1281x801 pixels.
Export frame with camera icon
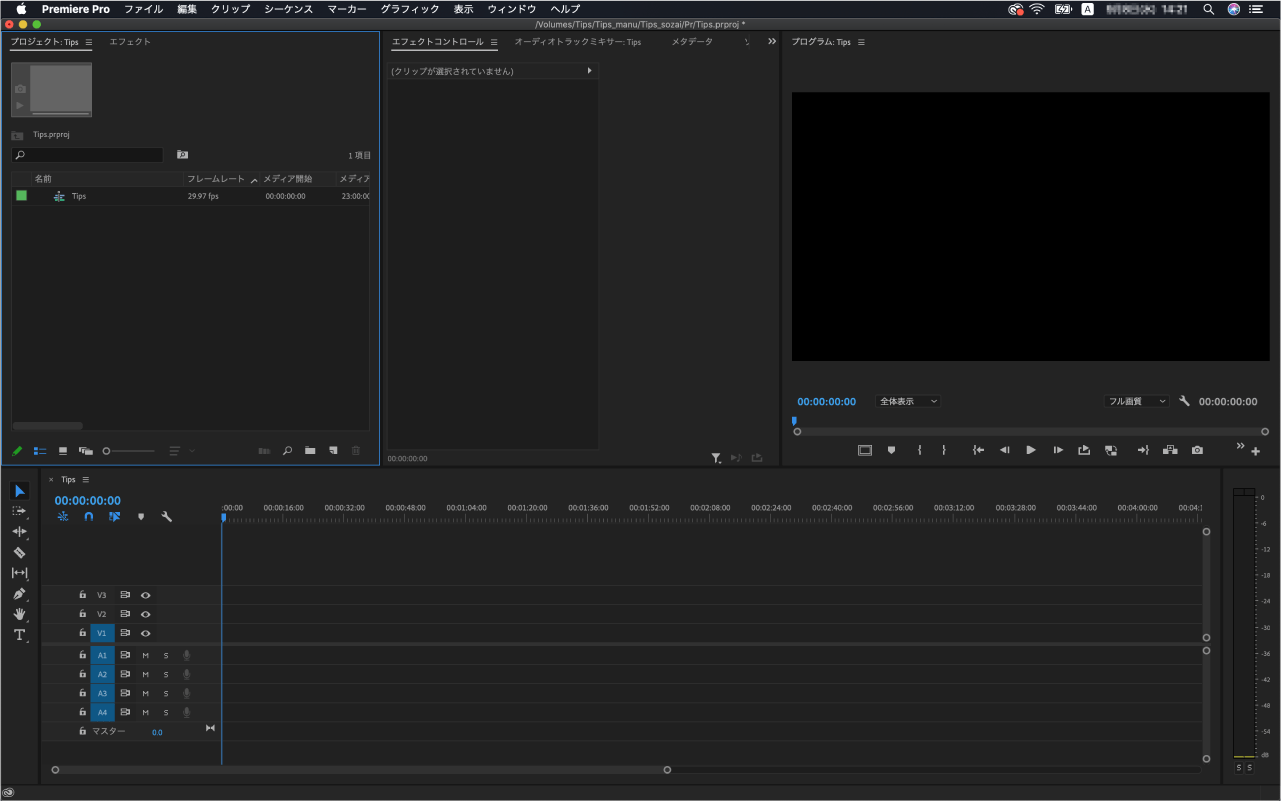tap(1197, 450)
